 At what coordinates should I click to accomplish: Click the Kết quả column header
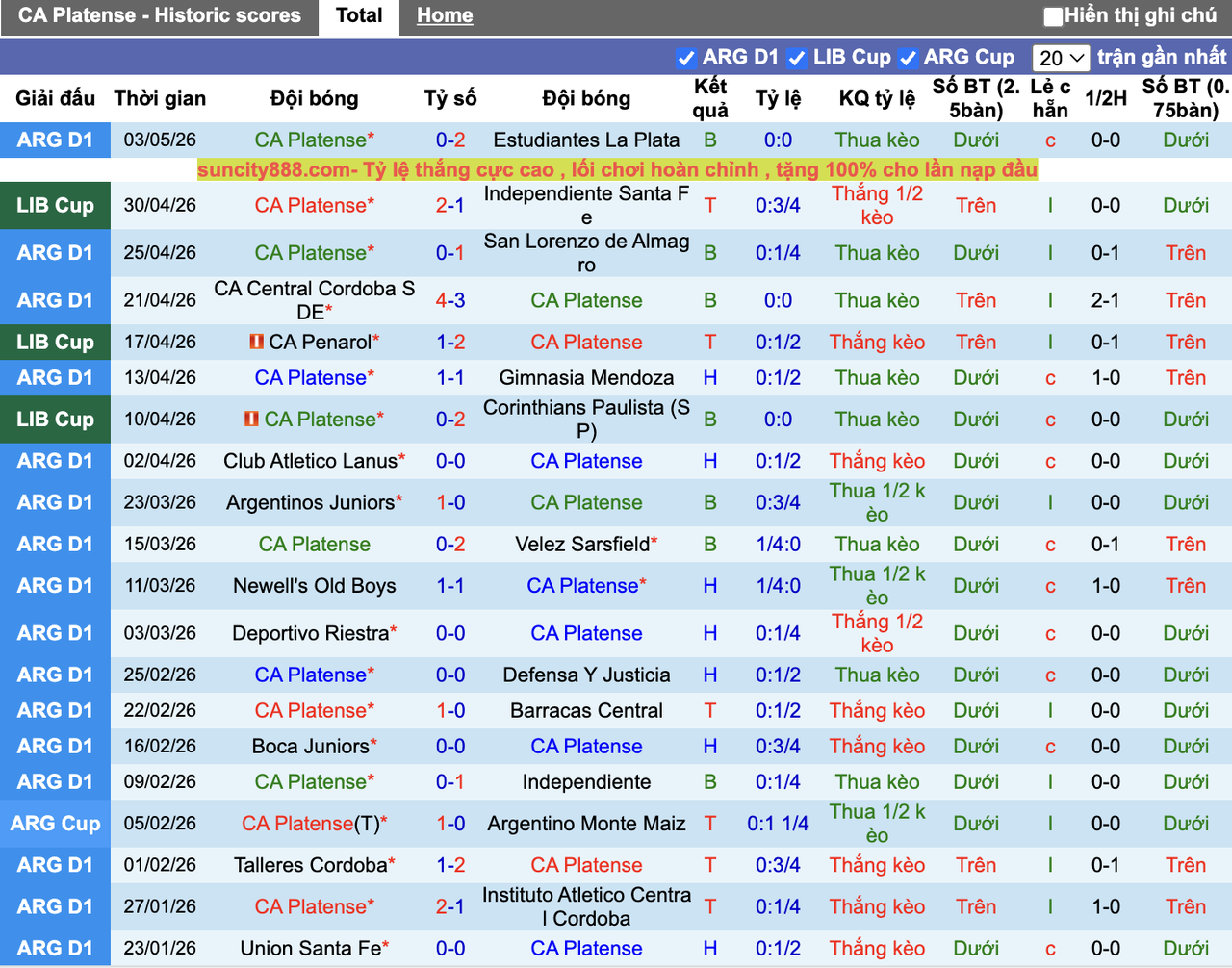710,98
